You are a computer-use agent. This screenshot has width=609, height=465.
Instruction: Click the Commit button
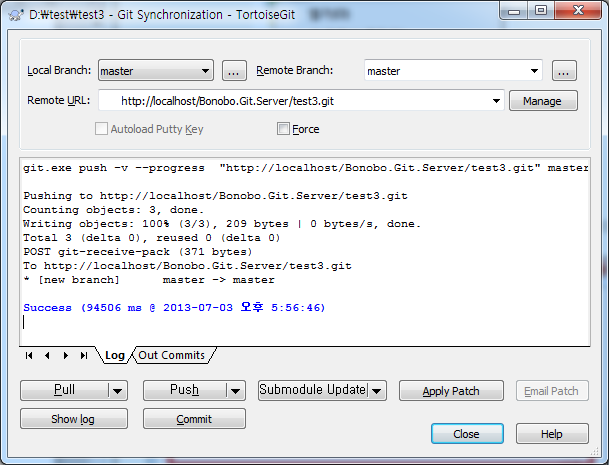pos(194,419)
